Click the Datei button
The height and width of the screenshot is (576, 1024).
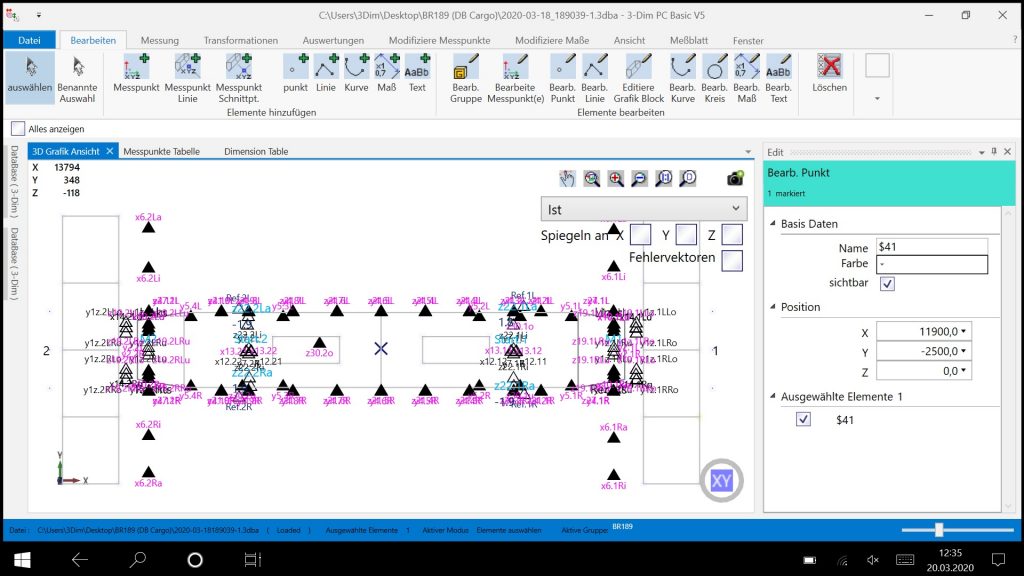[x=29, y=41]
